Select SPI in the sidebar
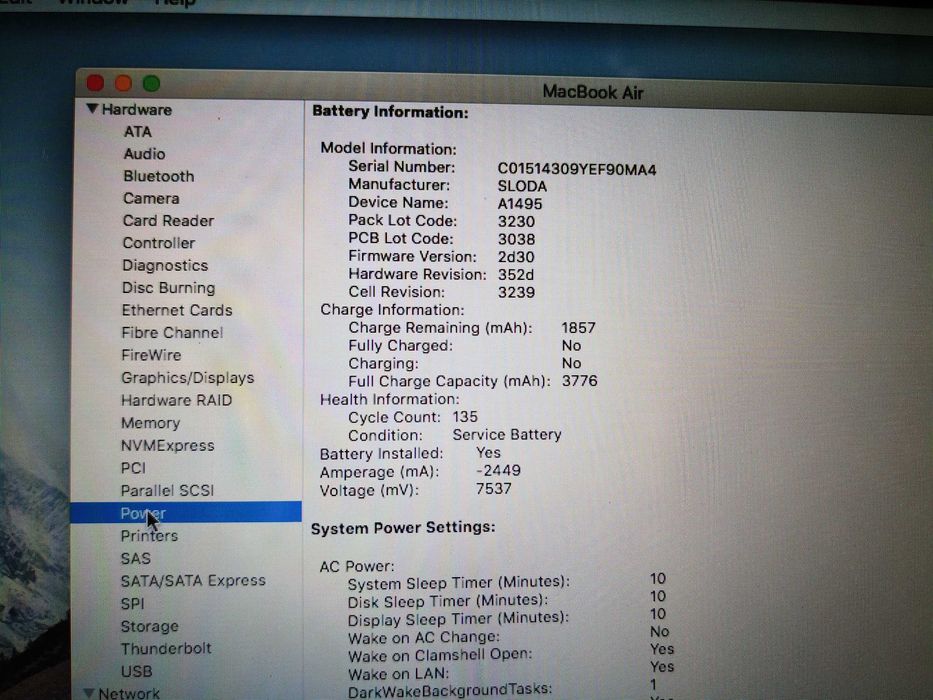This screenshot has width=933, height=700. (132, 604)
